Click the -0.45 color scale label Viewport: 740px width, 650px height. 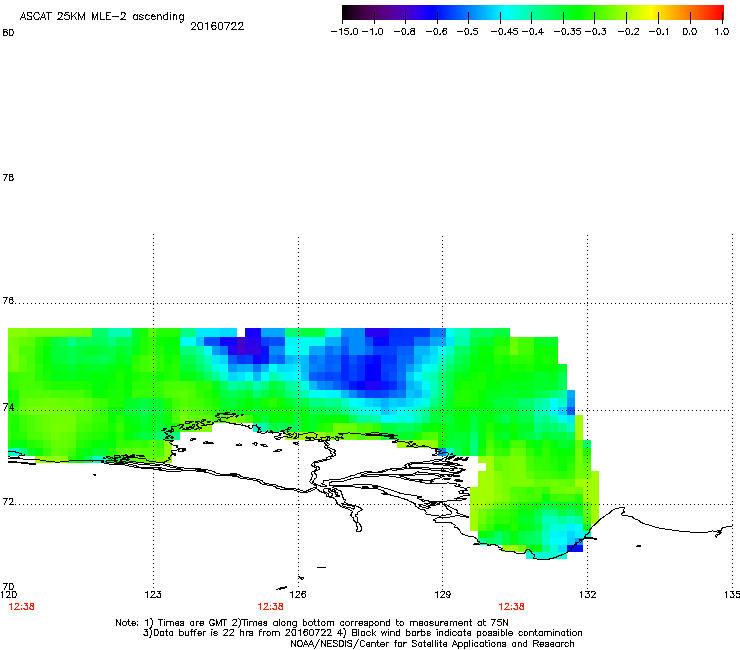tap(505, 32)
